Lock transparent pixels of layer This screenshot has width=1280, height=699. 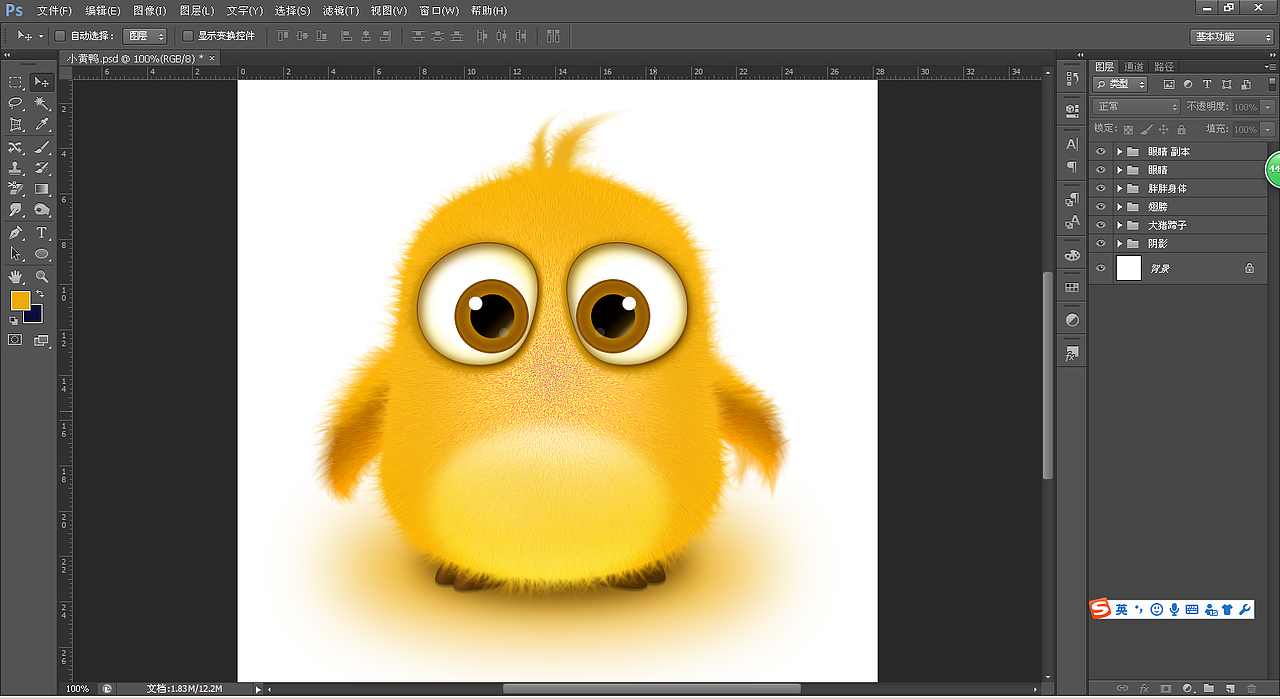tap(1129, 129)
